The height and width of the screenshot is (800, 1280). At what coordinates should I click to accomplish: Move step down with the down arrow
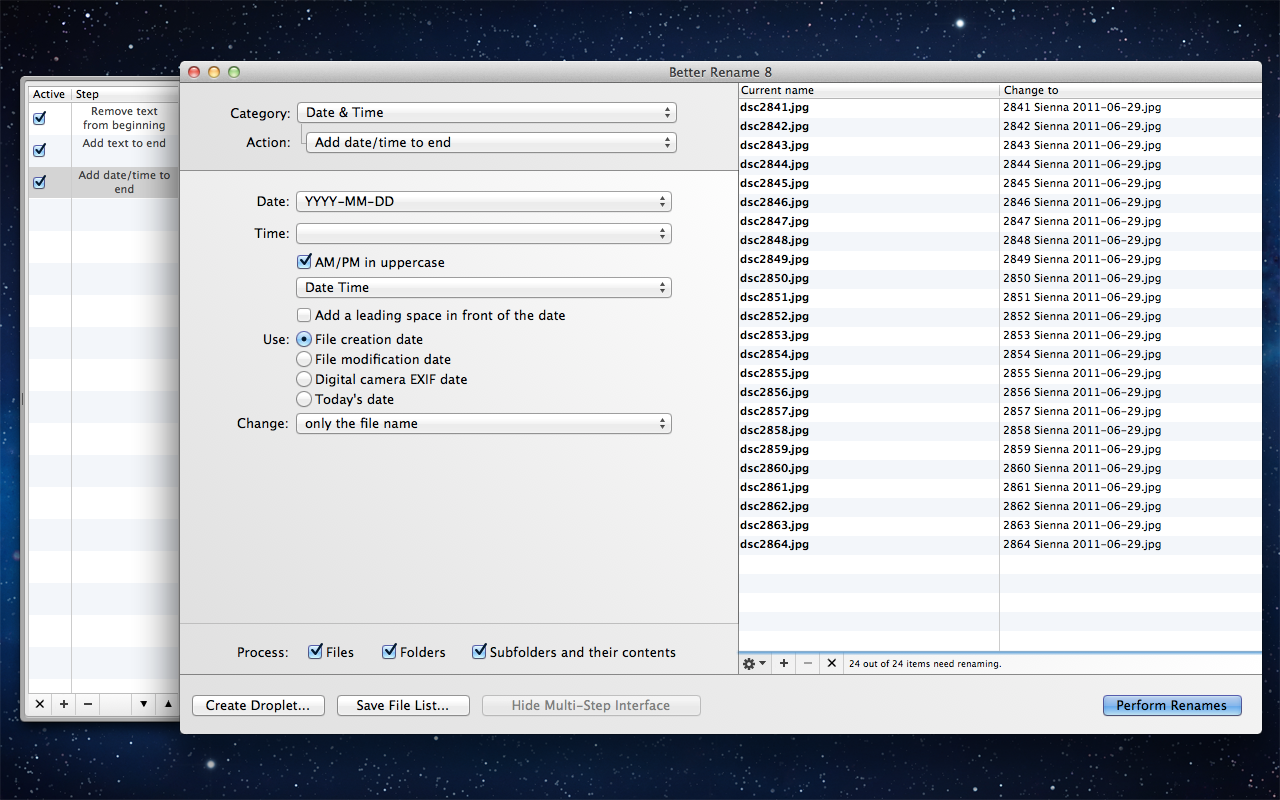pos(144,704)
